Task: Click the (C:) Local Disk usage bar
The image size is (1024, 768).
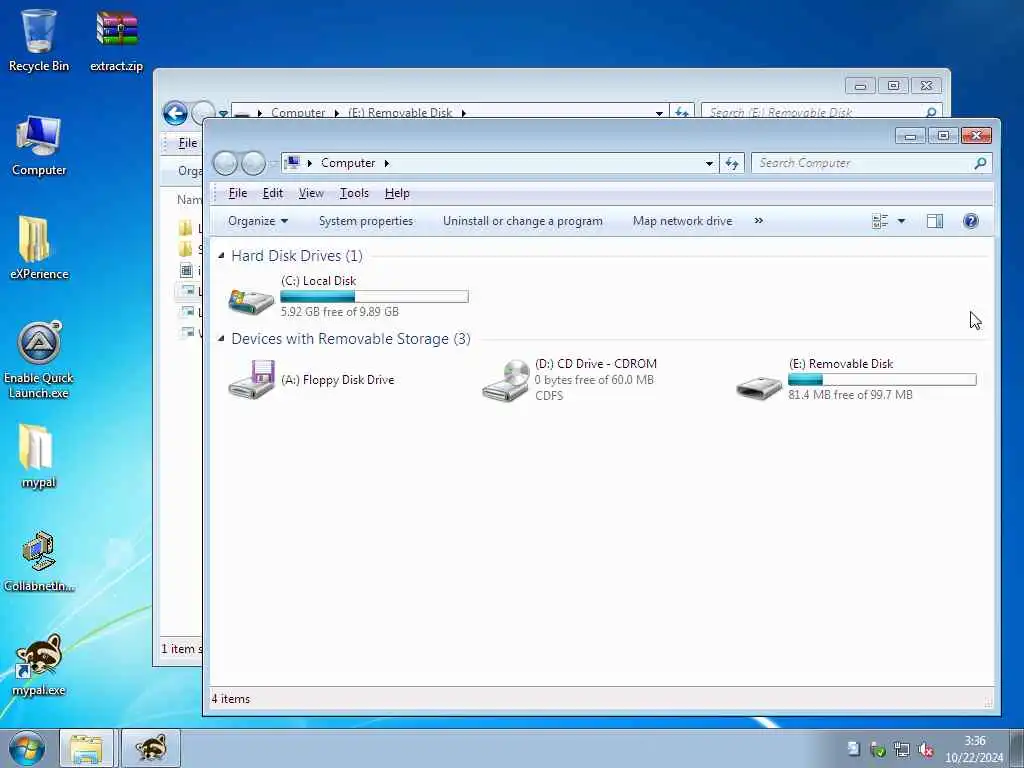Action: (x=374, y=296)
